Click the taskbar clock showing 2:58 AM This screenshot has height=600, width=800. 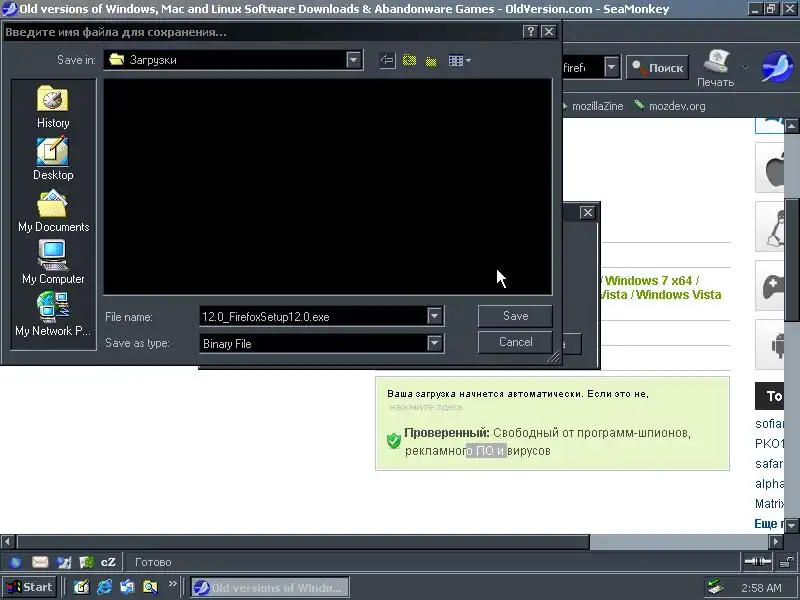coord(761,588)
